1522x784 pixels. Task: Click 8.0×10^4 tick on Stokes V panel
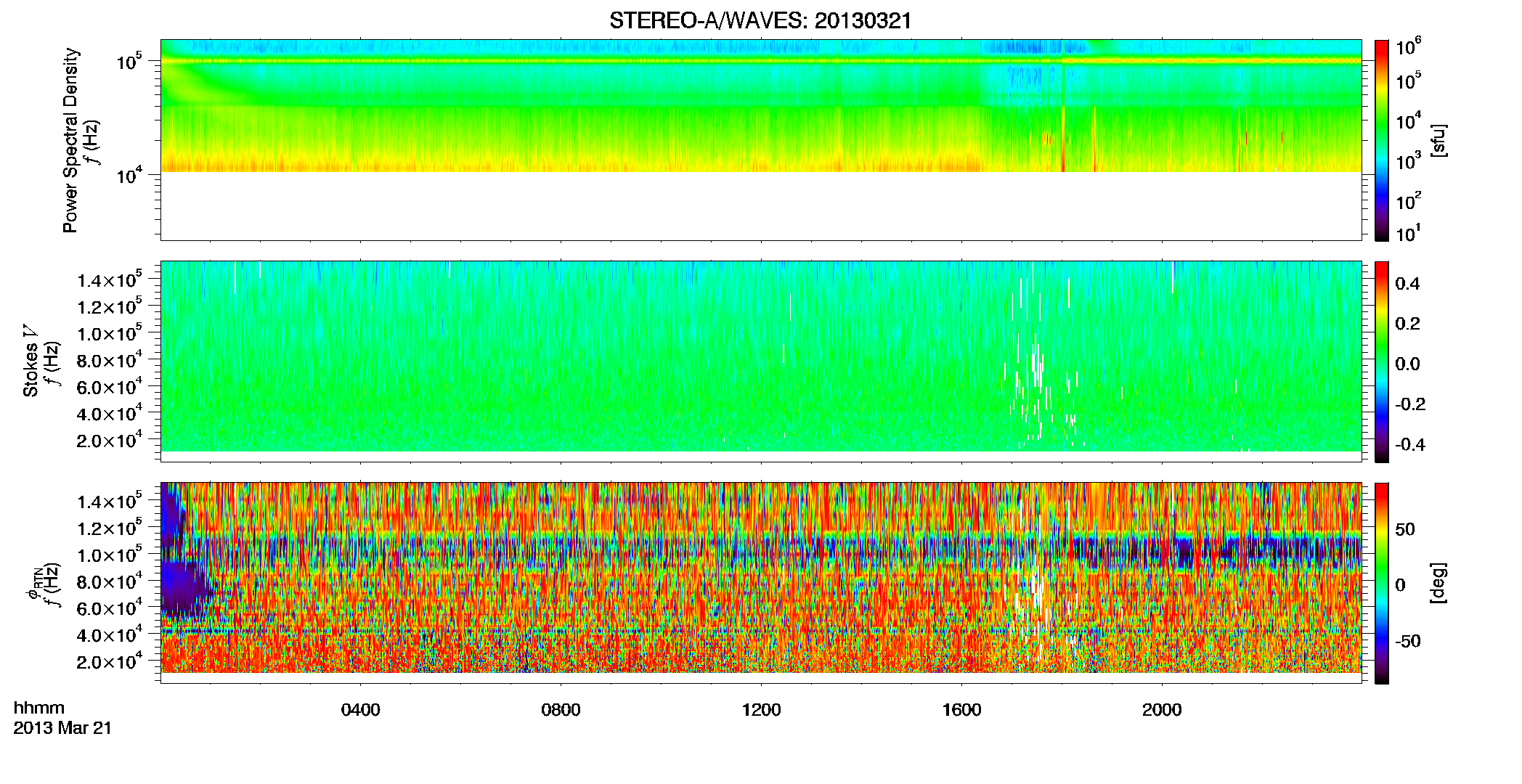coord(110,359)
